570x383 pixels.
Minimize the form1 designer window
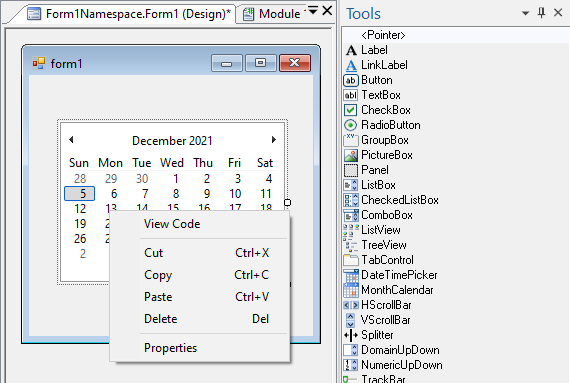226,63
